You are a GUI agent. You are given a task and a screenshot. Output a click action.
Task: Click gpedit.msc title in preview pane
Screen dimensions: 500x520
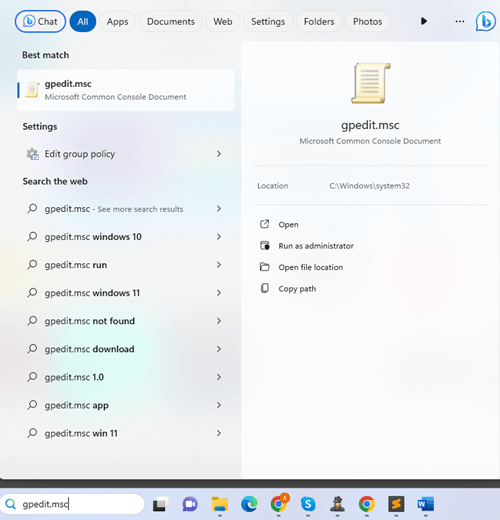click(x=370, y=125)
